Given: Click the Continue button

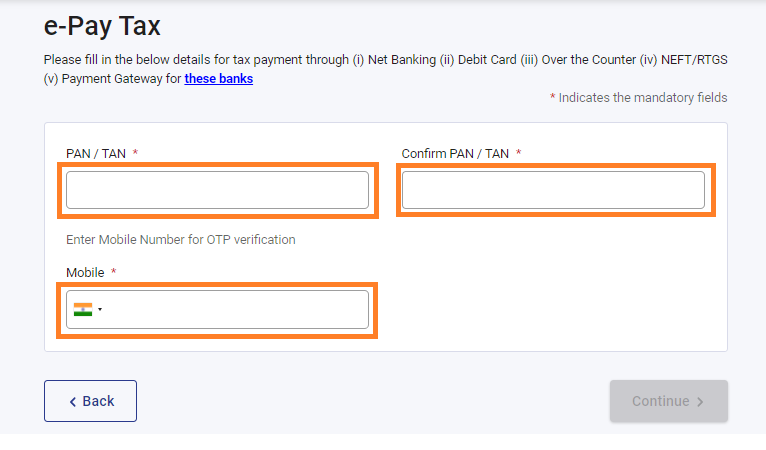Looking at the screenshot, I should 669,401.
